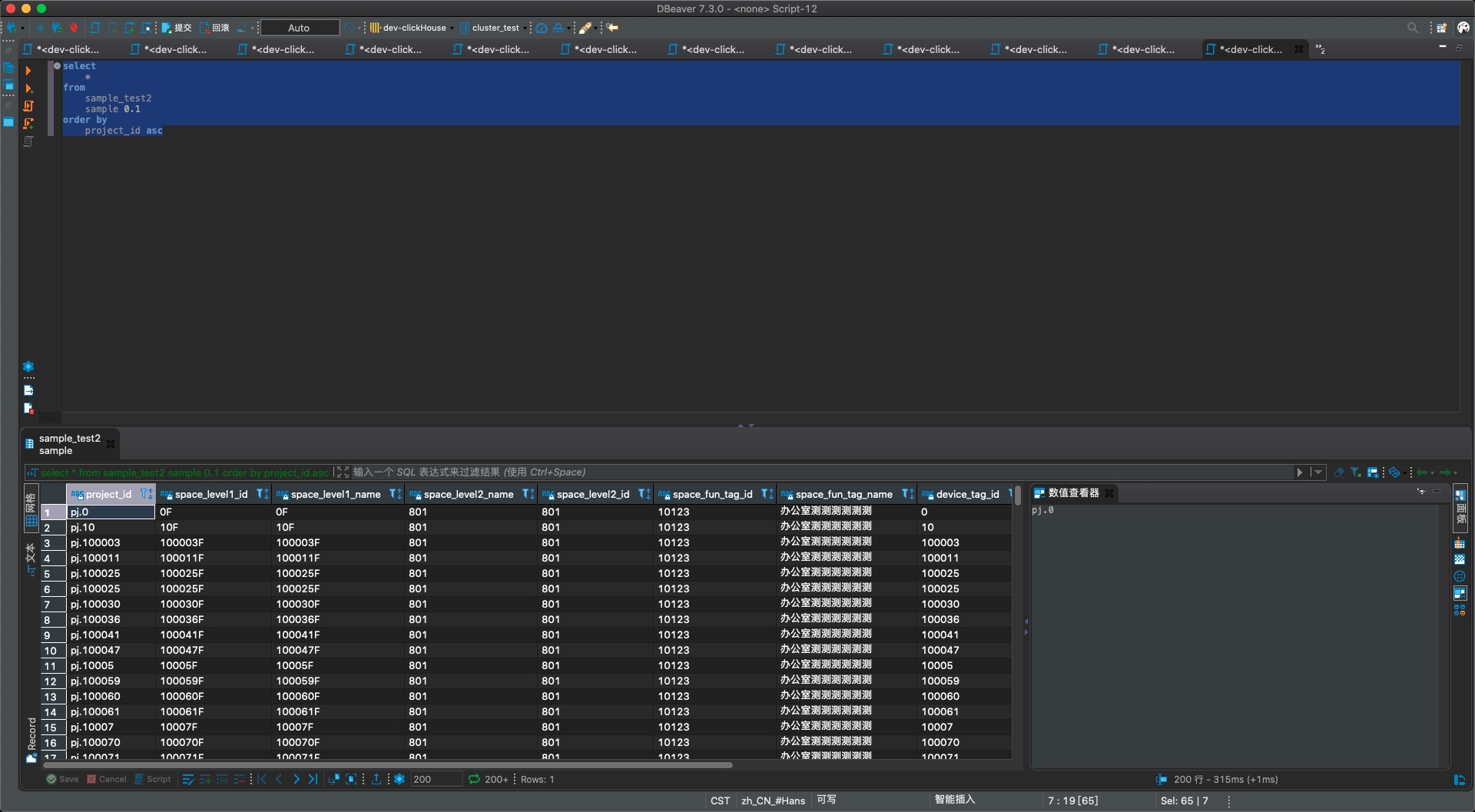1475x812 pixels.
Task: Click the Explain execution plan icon
Action: coord(28,141)
